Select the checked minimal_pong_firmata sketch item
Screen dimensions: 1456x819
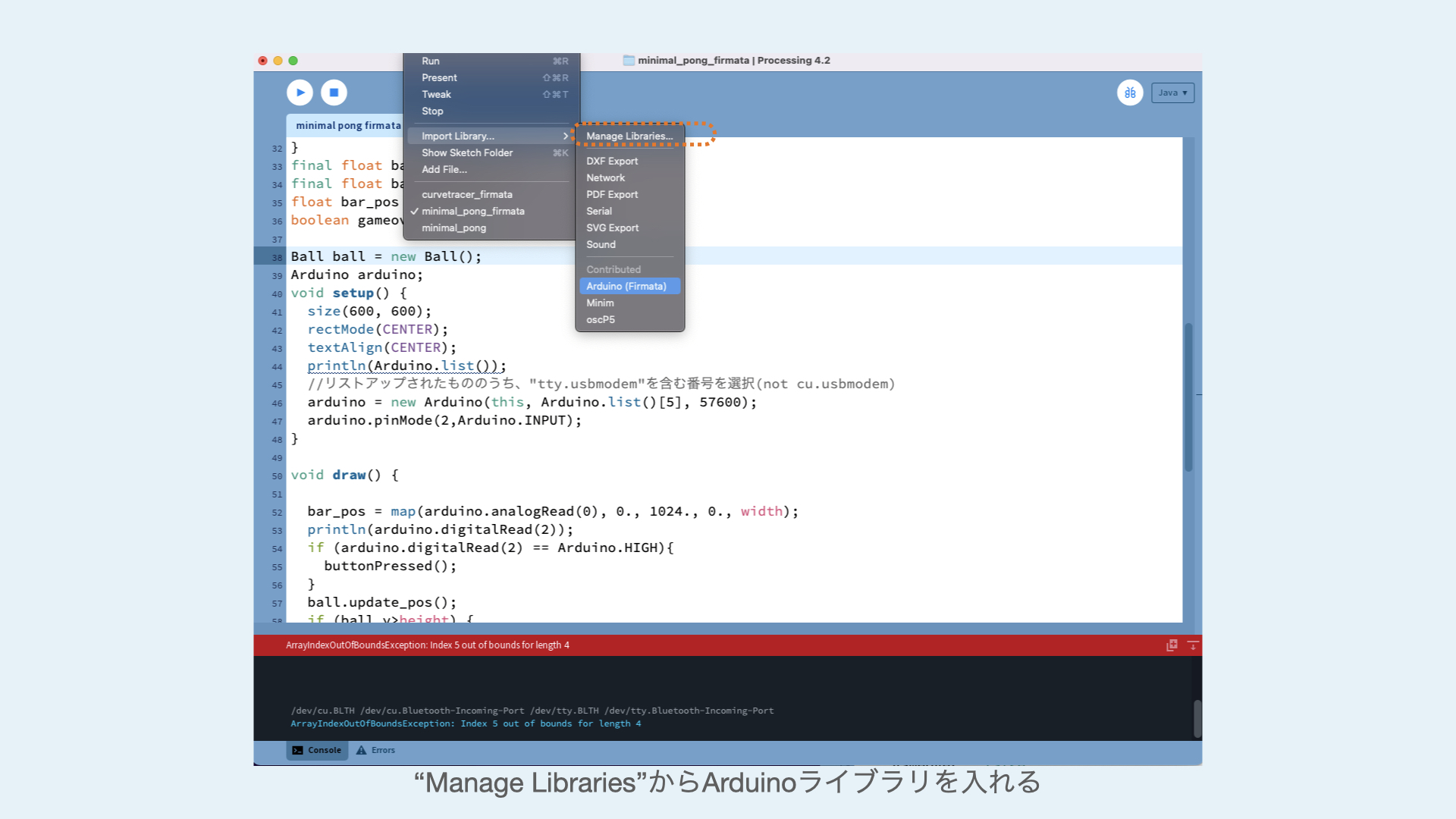point(472,212)
